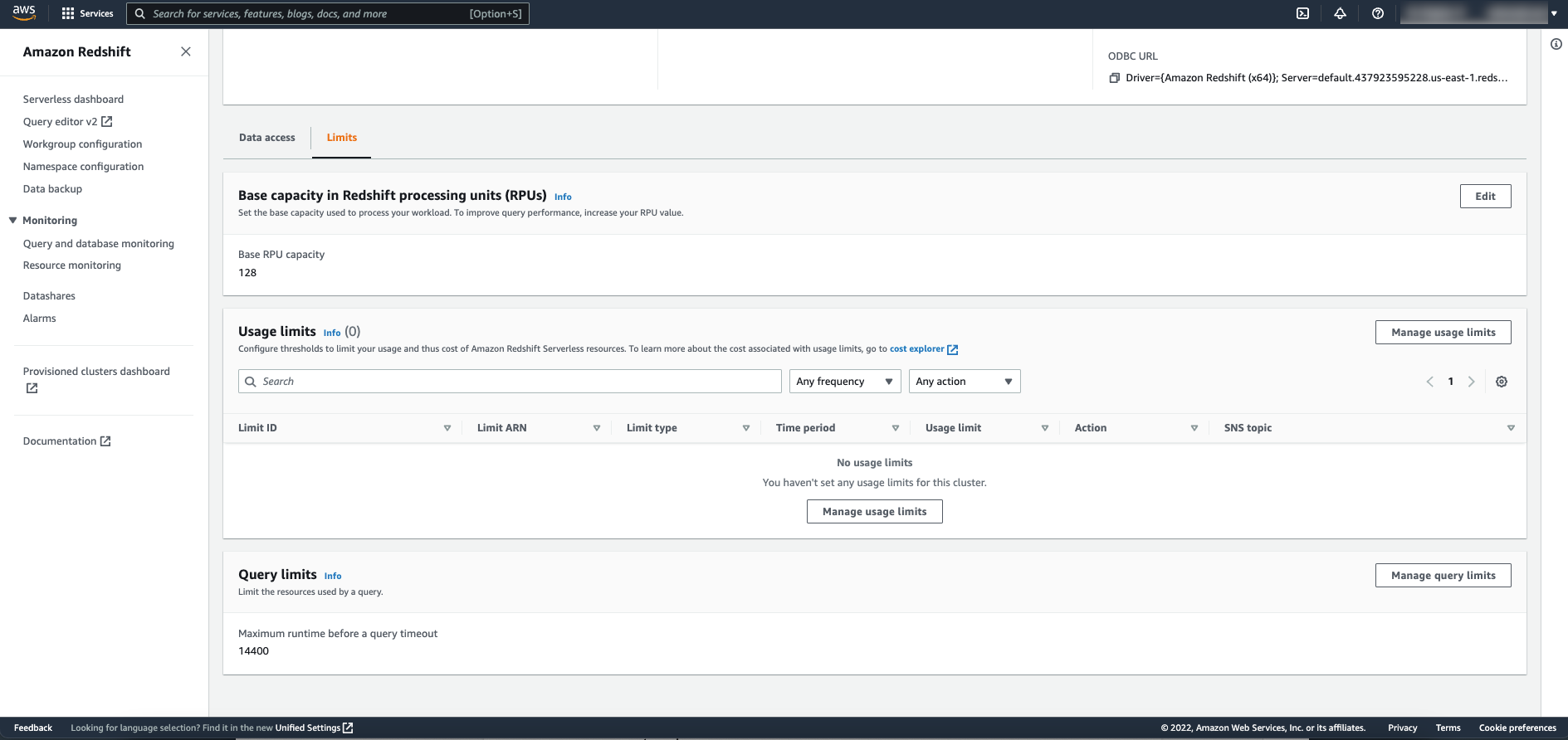Open Info link beside Query limits
1568x740 pixels.
point(333,577)
